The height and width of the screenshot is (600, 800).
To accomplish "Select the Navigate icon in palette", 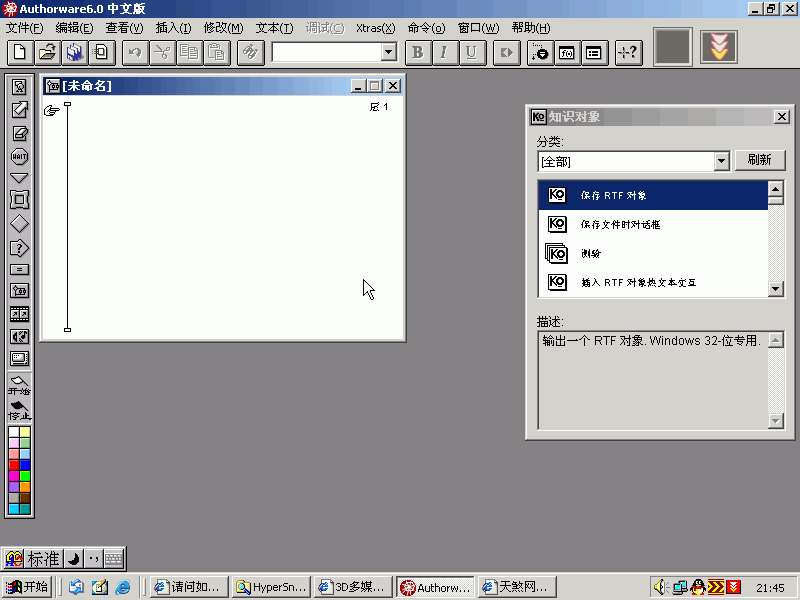I will pos(19,178).
